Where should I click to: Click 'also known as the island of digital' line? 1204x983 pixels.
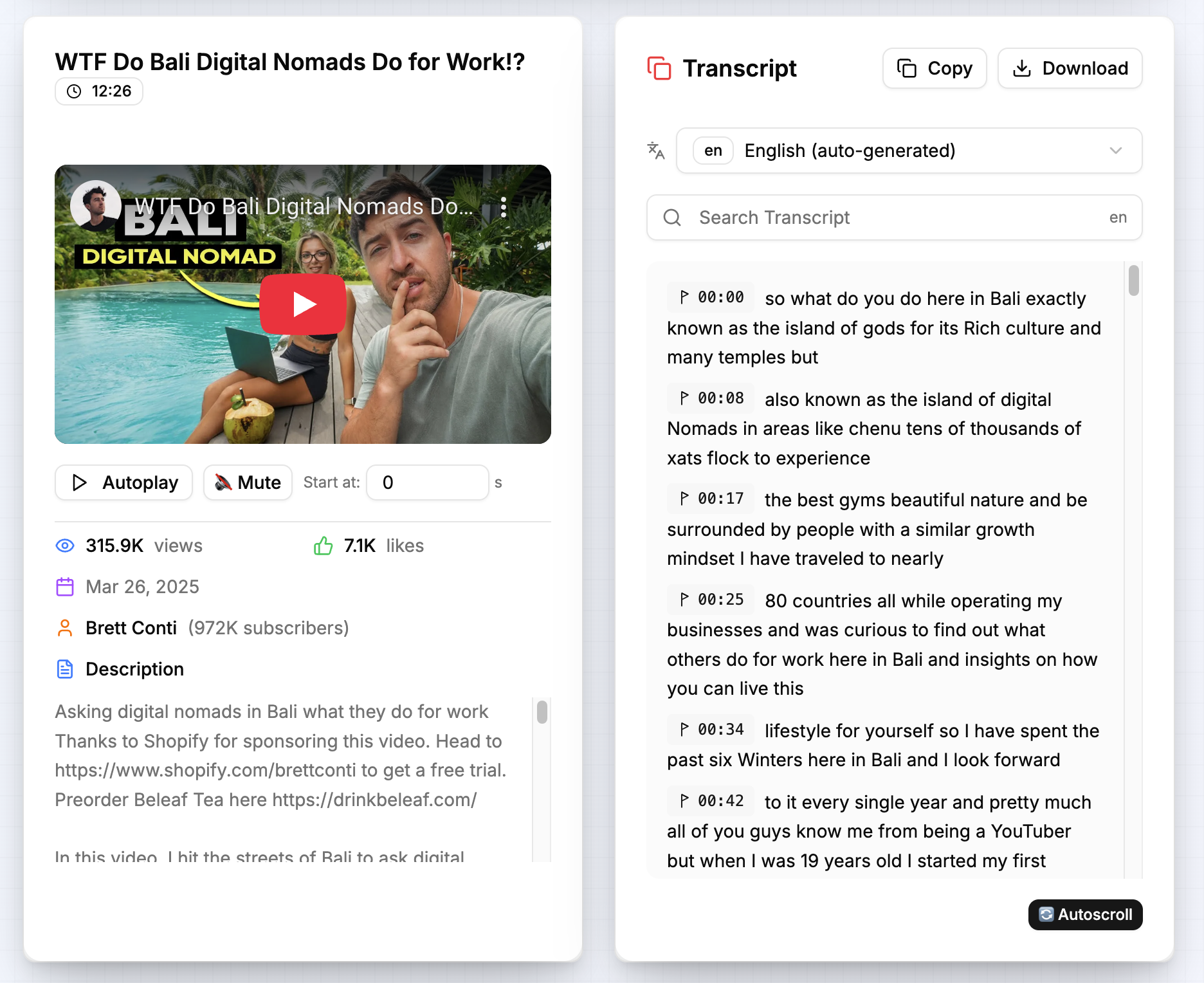(908, 400)
